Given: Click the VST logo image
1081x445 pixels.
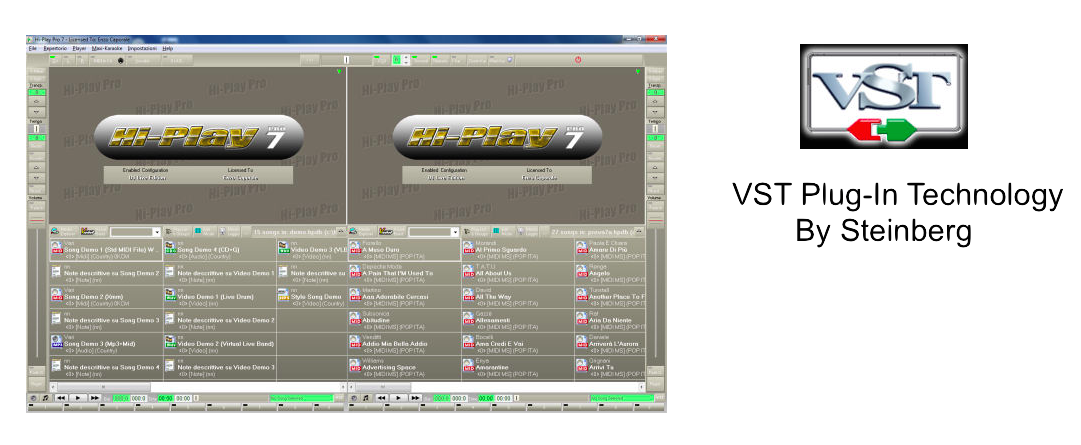Looking at the screenshot, I should pos(883,97).
